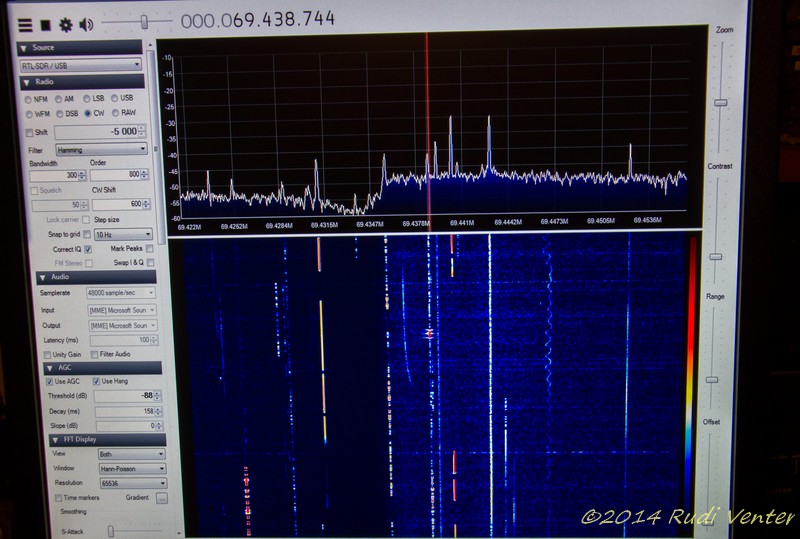
Task: Select the NFM radio mode
Action: tap(28, 100)
